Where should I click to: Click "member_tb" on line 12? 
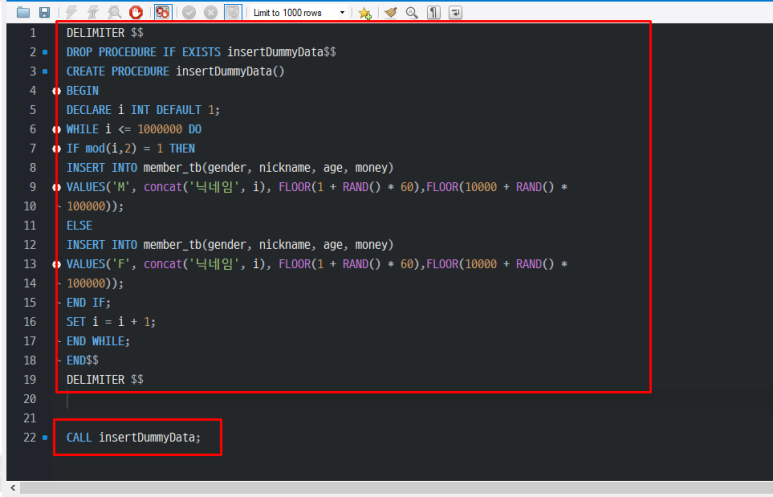(172, 245)
